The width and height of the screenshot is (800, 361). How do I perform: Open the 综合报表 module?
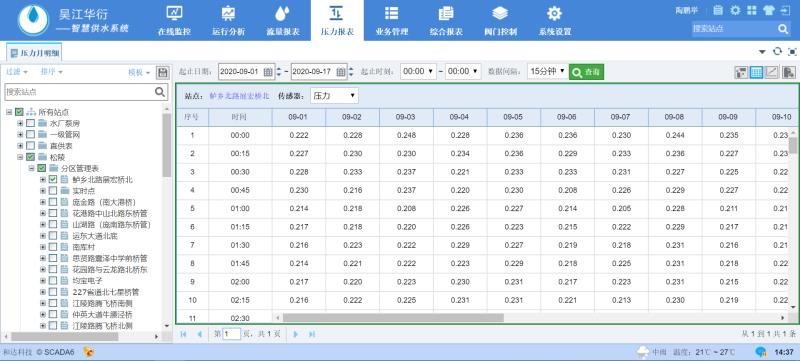[x=446, y=20]
